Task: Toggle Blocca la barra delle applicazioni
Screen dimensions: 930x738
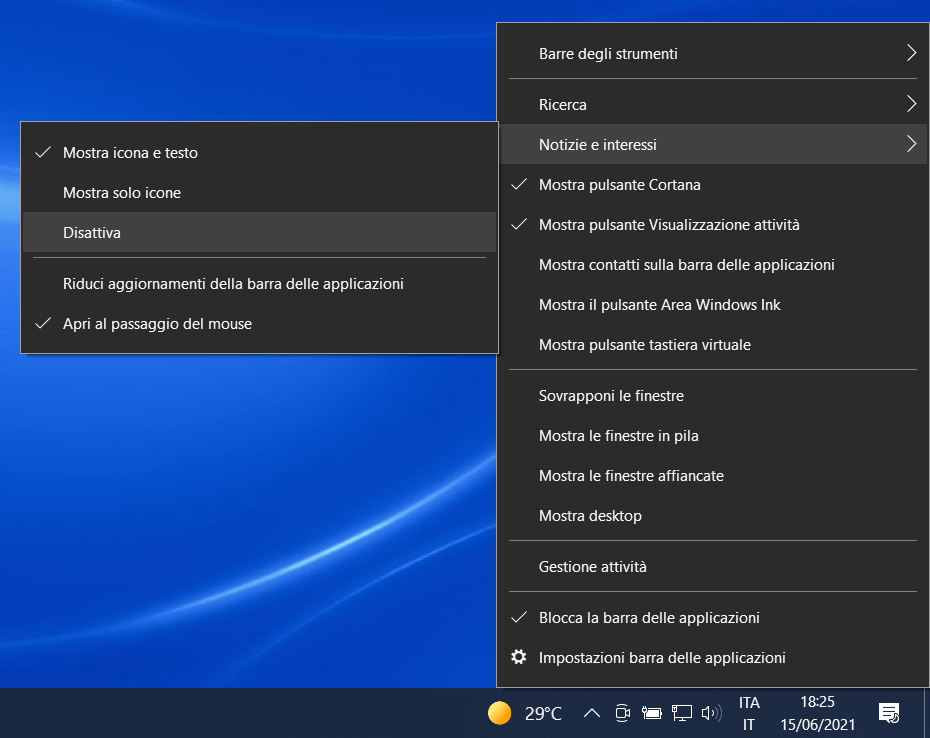Action: click(648, 618)
